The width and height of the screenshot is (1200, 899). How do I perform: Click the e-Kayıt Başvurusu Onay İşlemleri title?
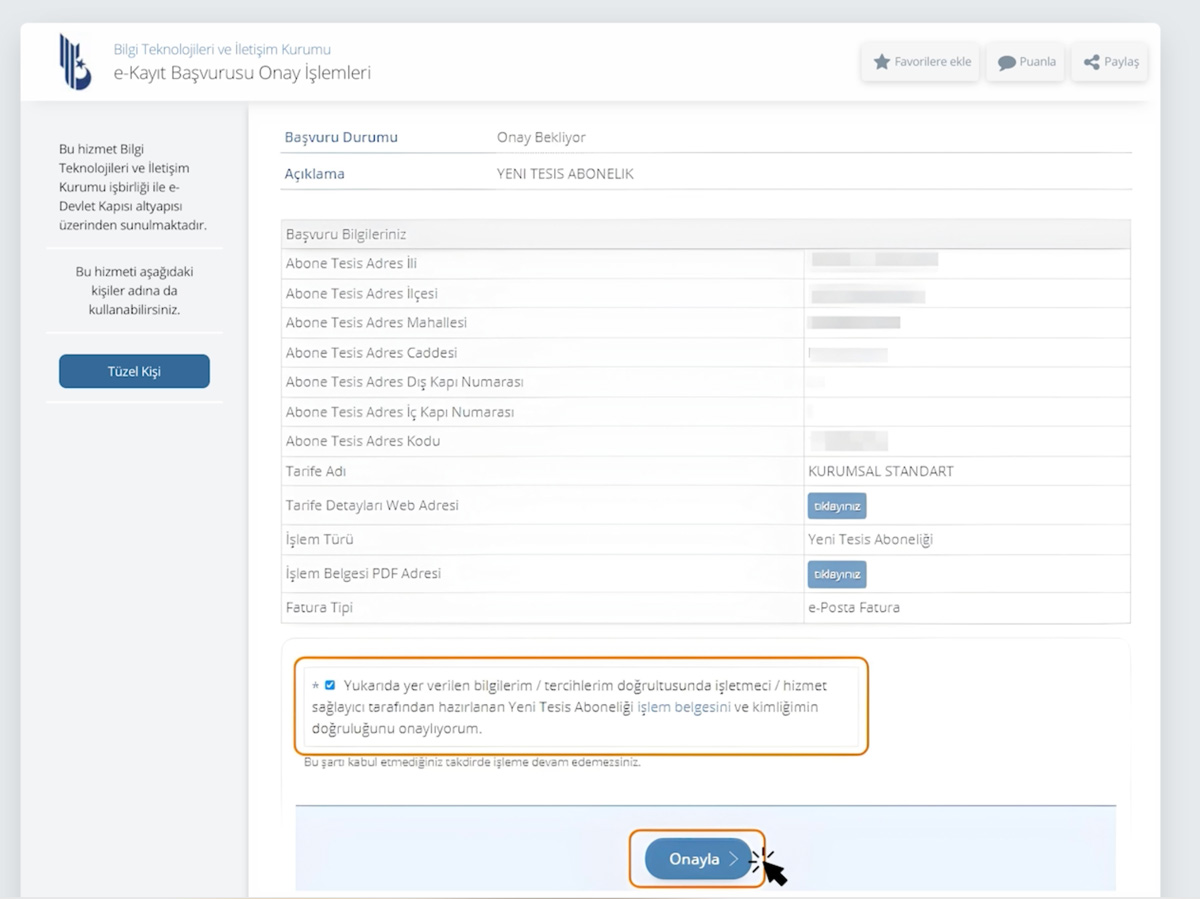click(x=242, y=73)
